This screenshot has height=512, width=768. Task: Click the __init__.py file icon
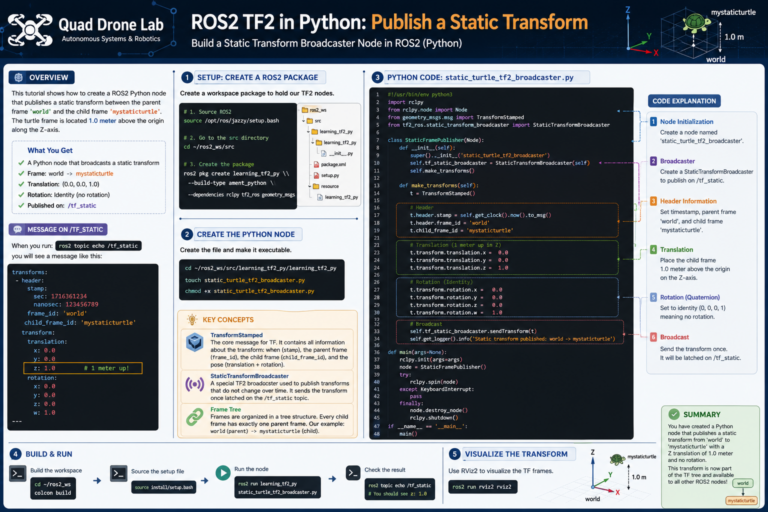point(324,153)
